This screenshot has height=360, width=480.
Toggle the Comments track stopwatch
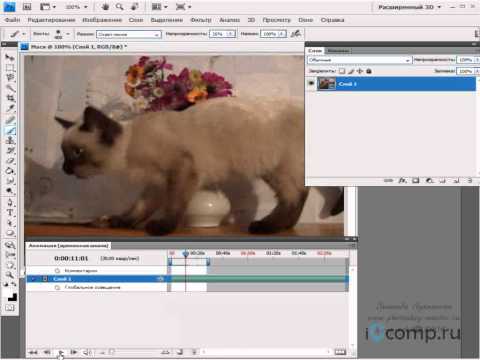pos(57,270)
